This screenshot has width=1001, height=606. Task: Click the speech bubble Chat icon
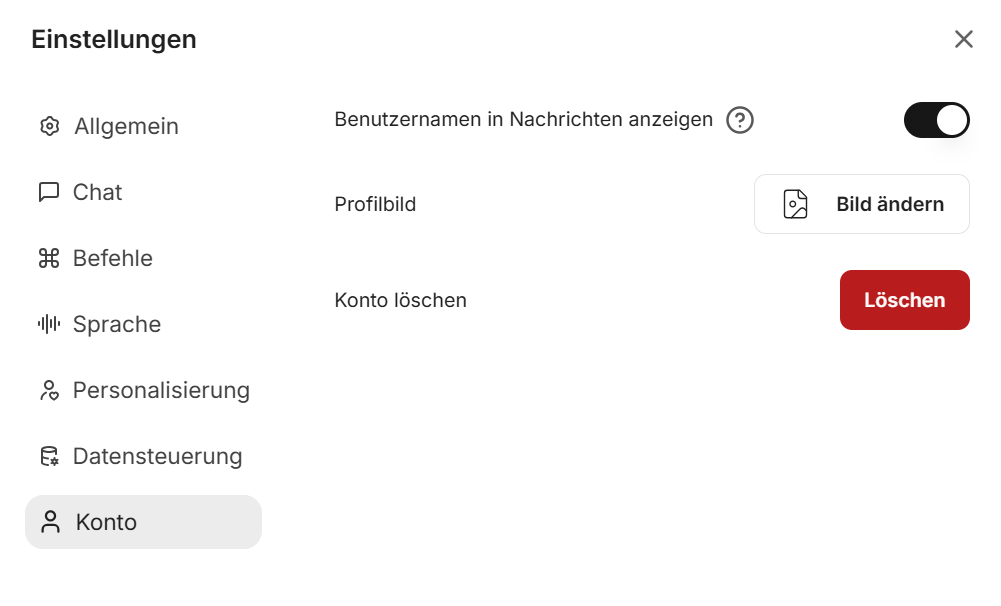49,192
